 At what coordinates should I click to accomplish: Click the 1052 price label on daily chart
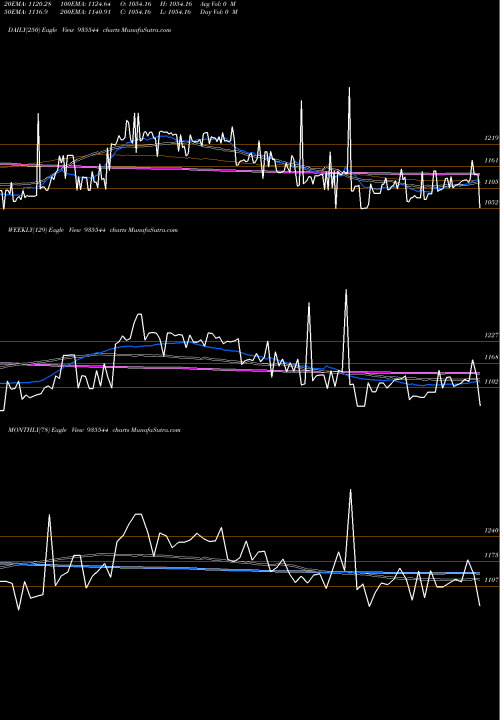point(491,202)
